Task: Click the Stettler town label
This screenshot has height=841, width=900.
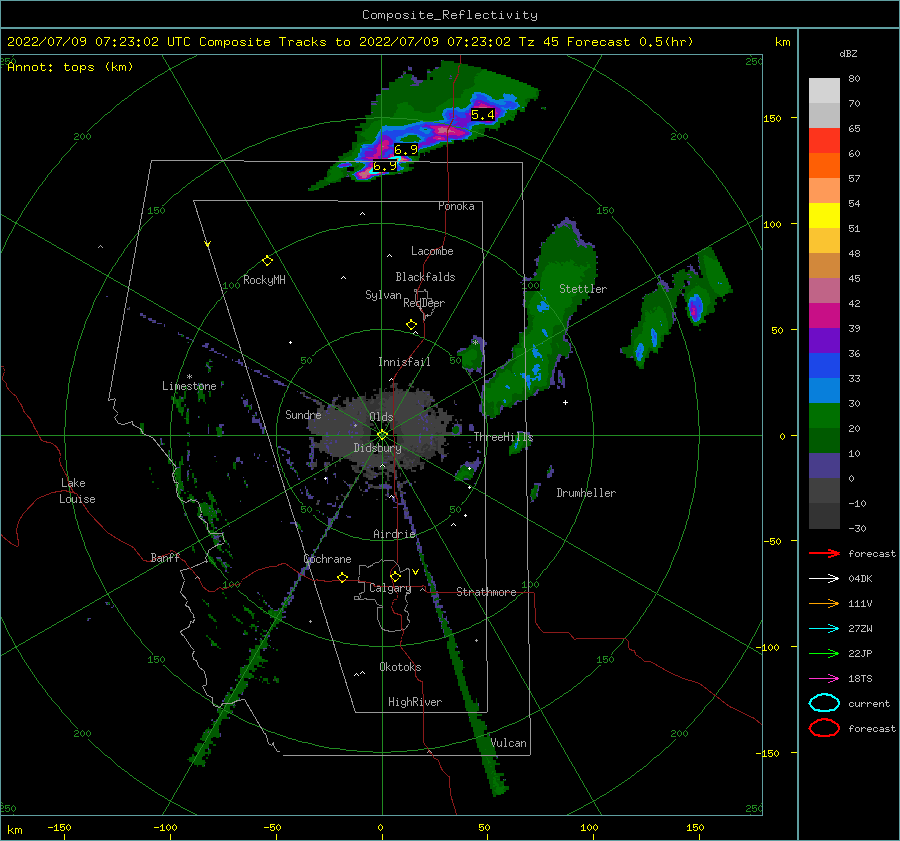Action: point(583,289)
